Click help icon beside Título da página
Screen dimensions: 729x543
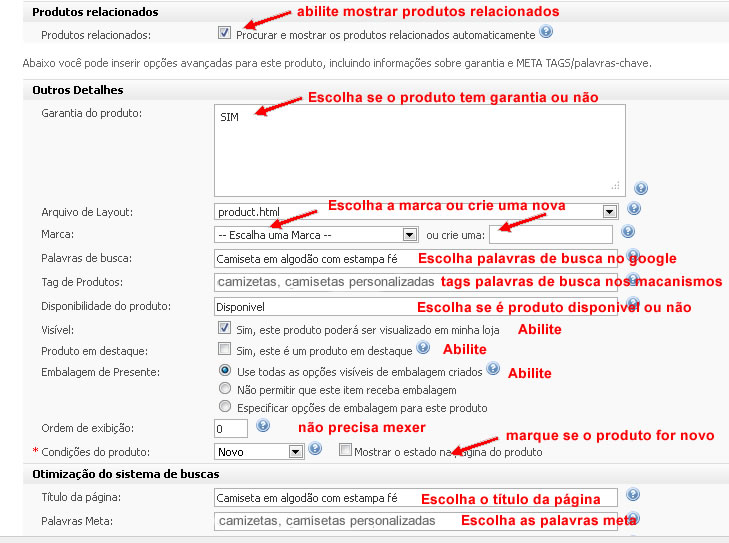(x=633, y=495)
